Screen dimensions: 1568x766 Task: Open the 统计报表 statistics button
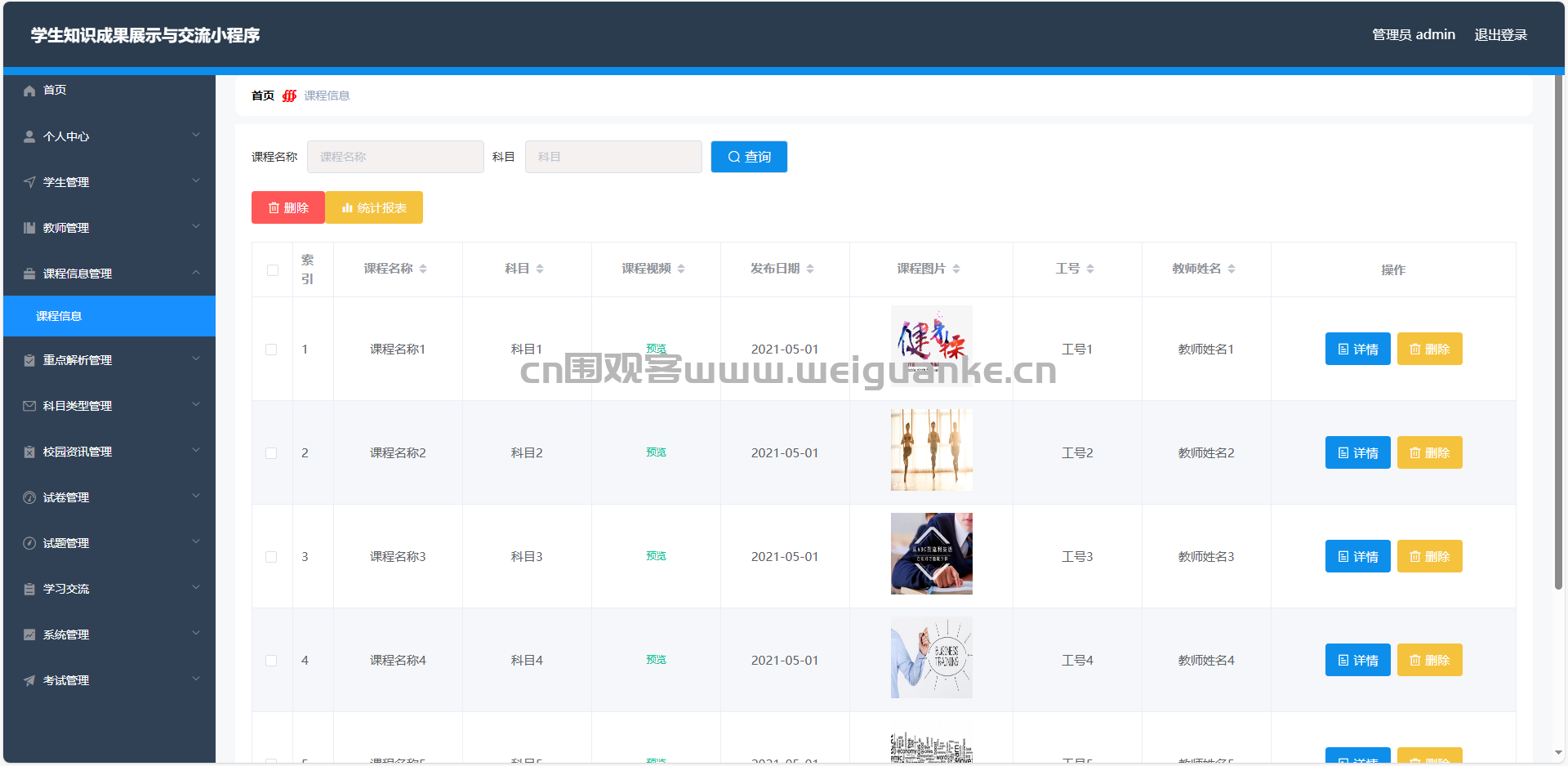pyautogui.click(x=374, y=207)
